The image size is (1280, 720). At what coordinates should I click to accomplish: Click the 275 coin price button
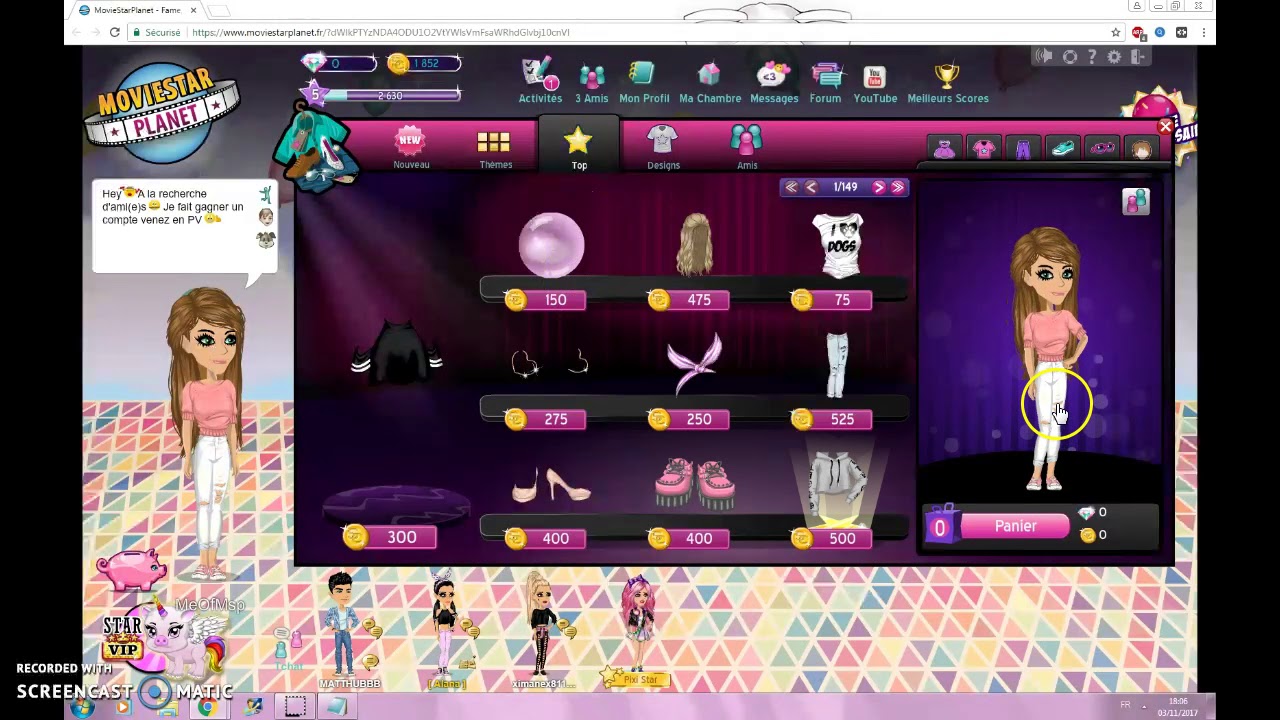point(545,419)
